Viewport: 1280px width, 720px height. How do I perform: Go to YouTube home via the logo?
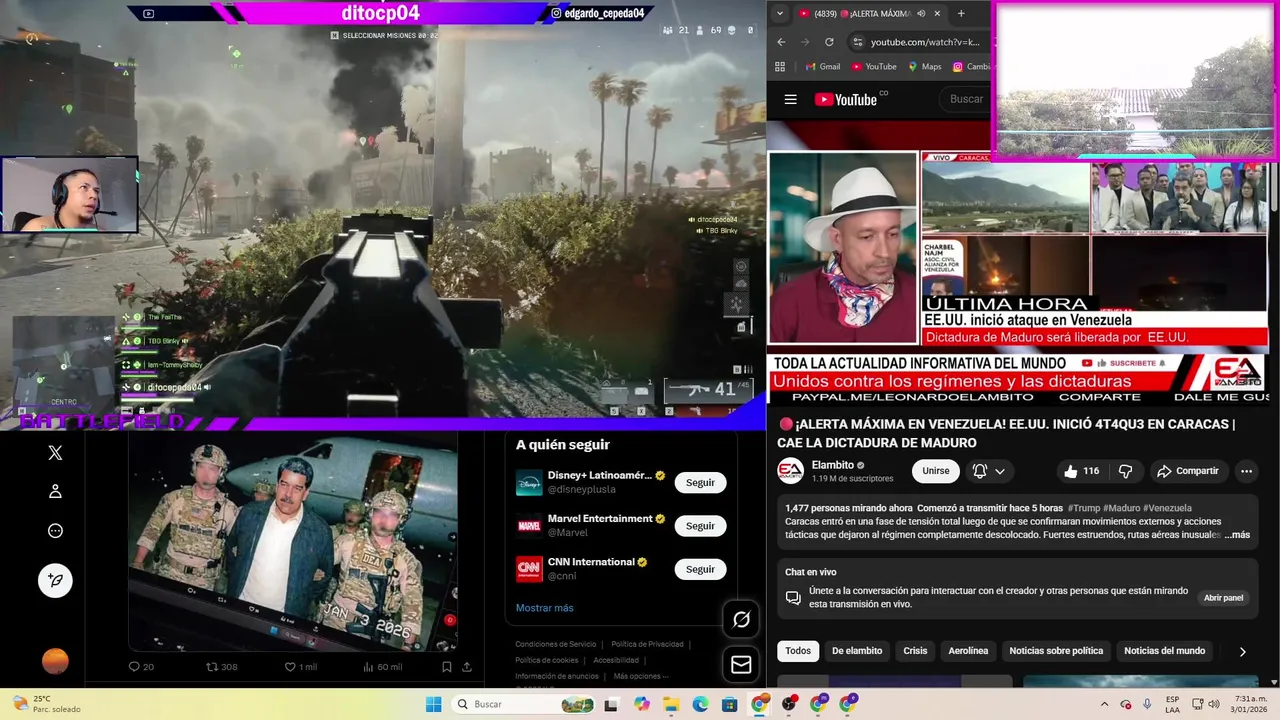(846, 99)
